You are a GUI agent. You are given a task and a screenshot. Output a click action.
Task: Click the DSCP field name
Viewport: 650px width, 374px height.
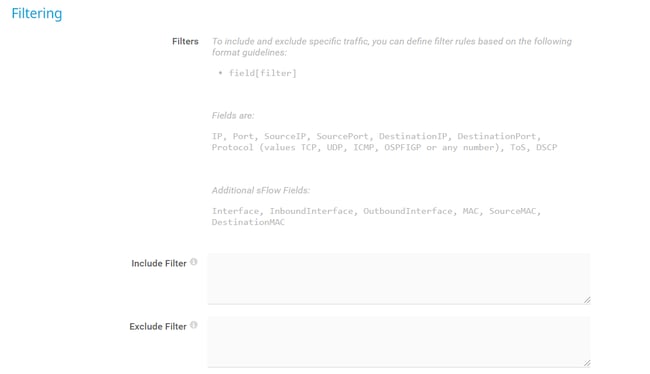[546, 147]
